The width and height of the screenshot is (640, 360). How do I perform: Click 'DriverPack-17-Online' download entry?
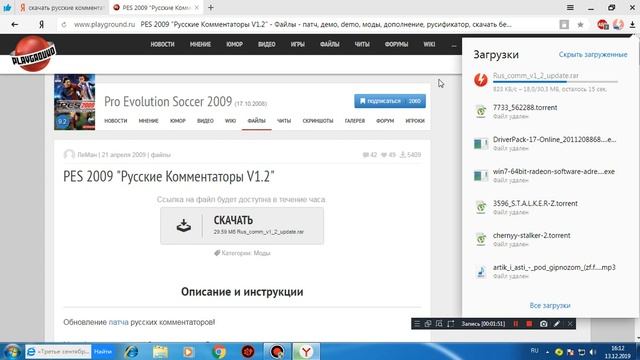550,143
